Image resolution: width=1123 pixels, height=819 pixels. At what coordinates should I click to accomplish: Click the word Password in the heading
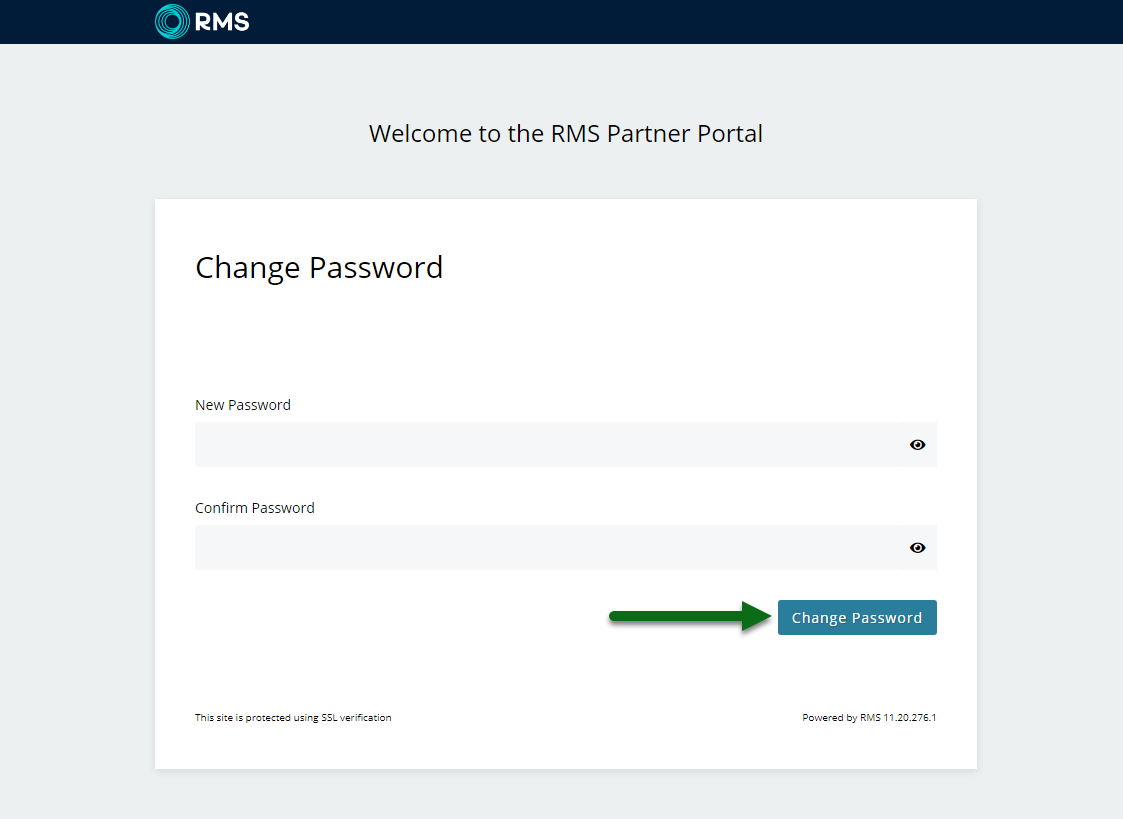pyautogui.click(x=376, y=268)
